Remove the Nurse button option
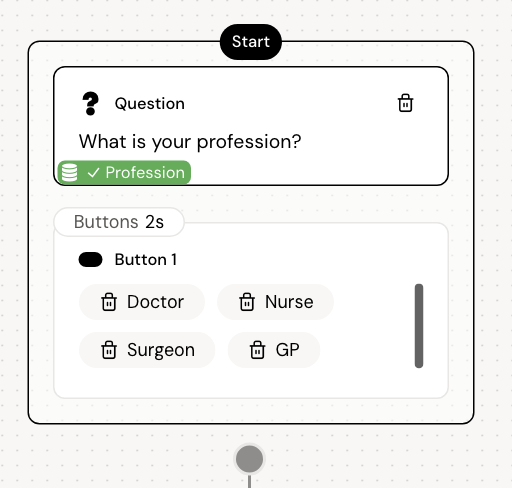The height and width of the screenshot is (488, 512). (247, 302)
